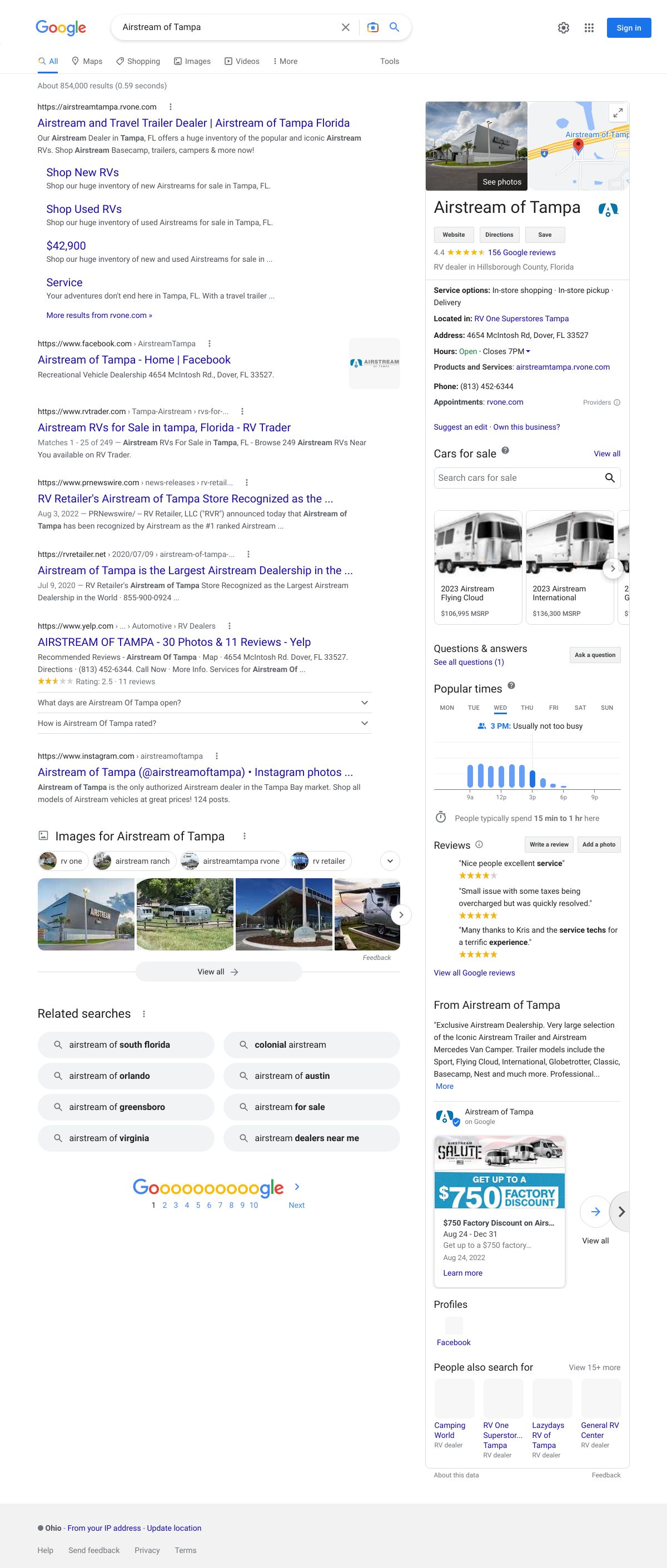Open Google apps grid icon
Image resolution: width=667 pixels, height=1568 pixels.
pyautogui.click(x=589, y=28)
